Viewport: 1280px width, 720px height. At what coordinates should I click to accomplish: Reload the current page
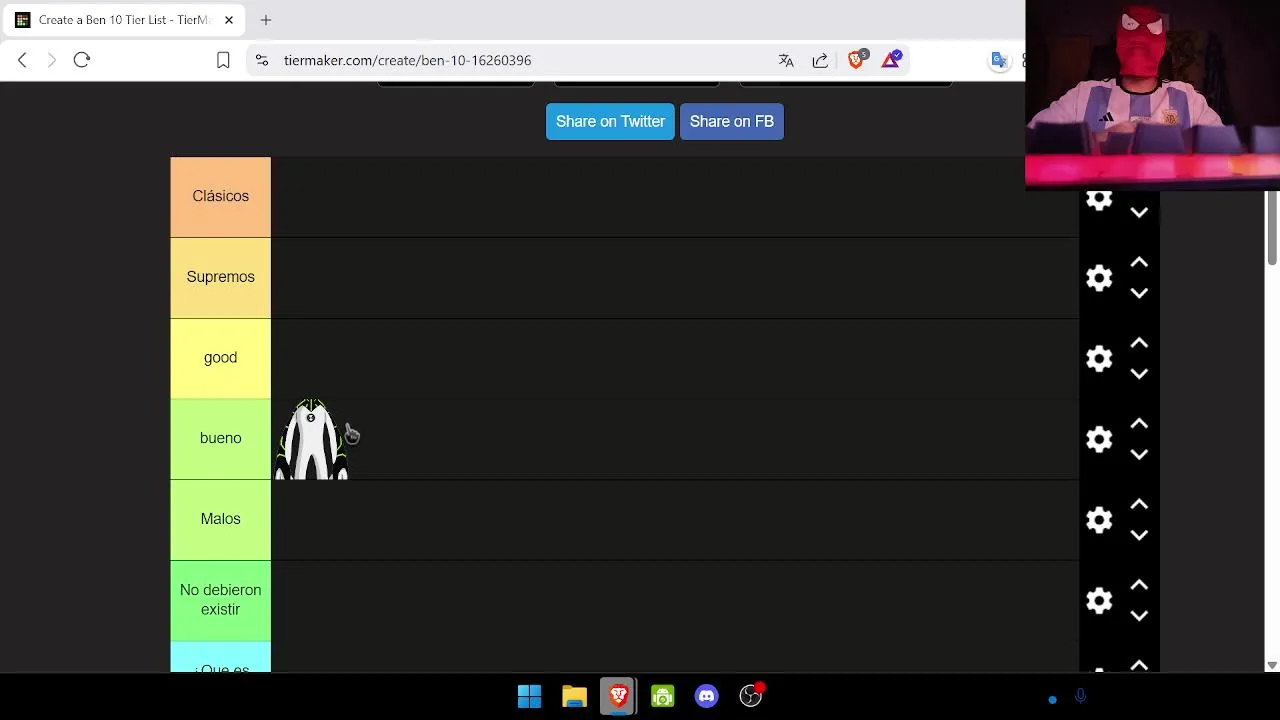coord(82,60)
